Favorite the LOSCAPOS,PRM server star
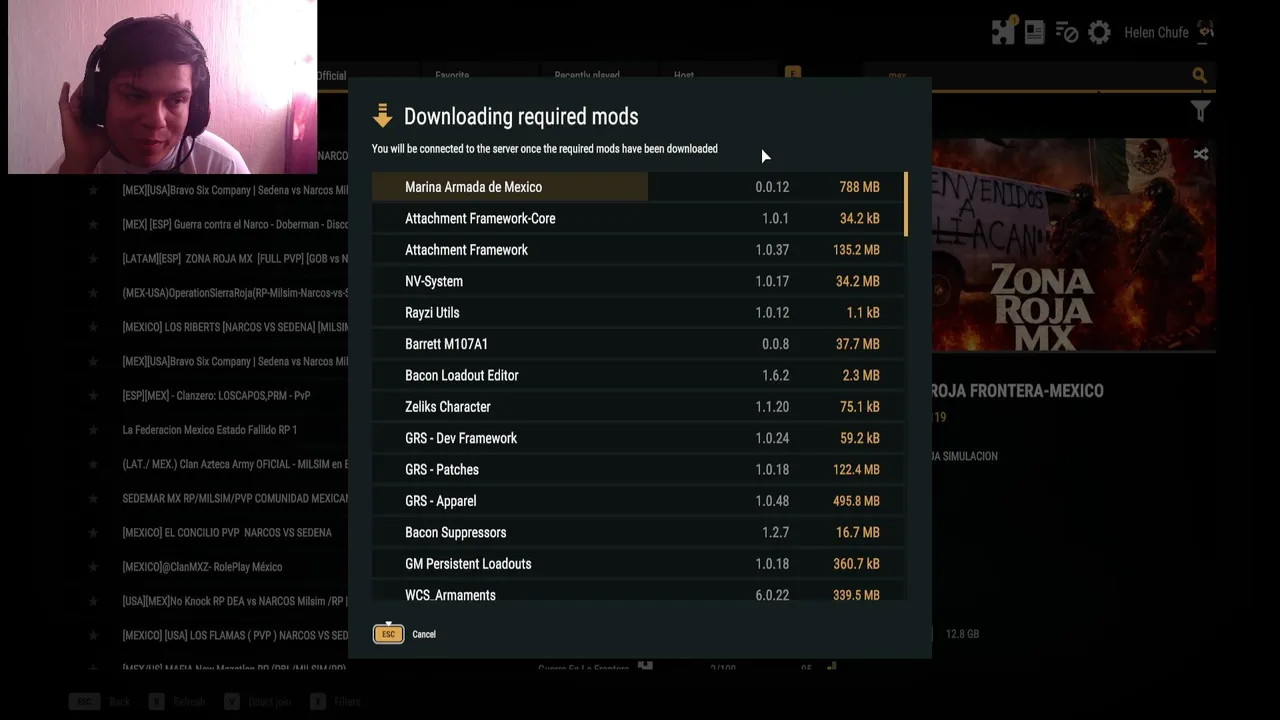The image size is (1280, 720). [x=93, y=395]
